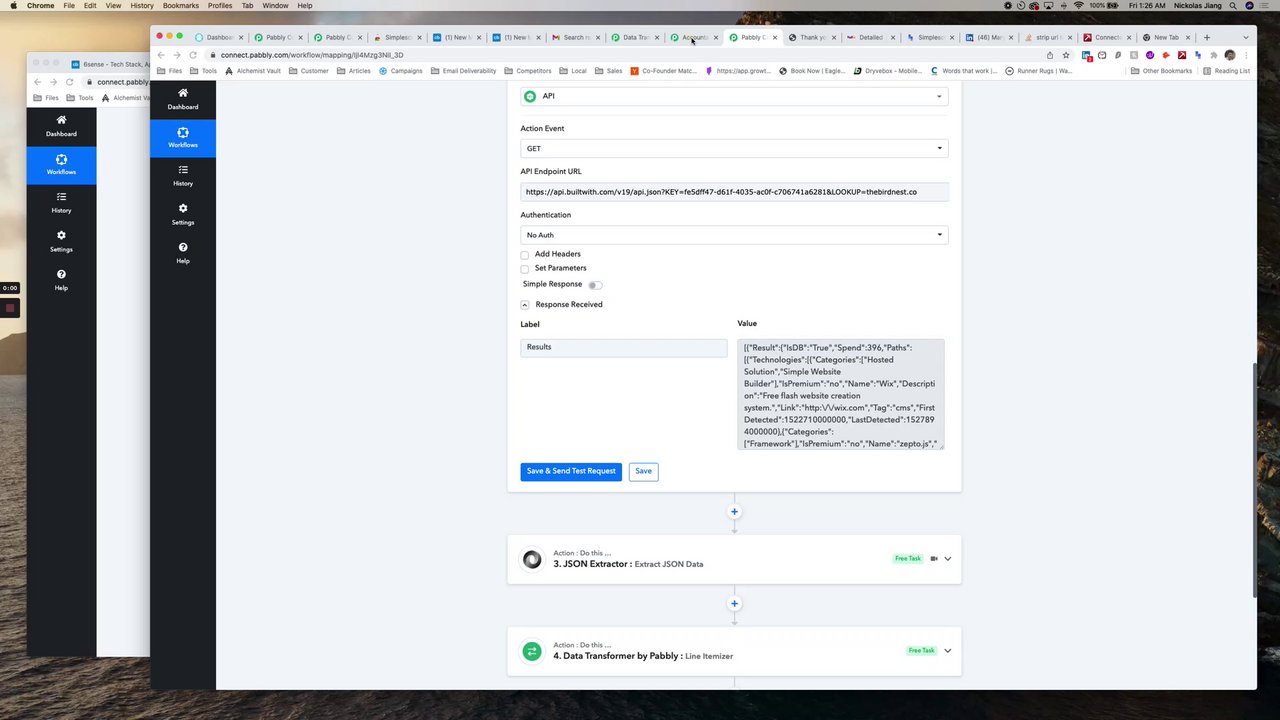This screenshot has width=1280, height=720.
Task: Open the Co-Founder Matc... bookmark
Action: click(664, 71)
